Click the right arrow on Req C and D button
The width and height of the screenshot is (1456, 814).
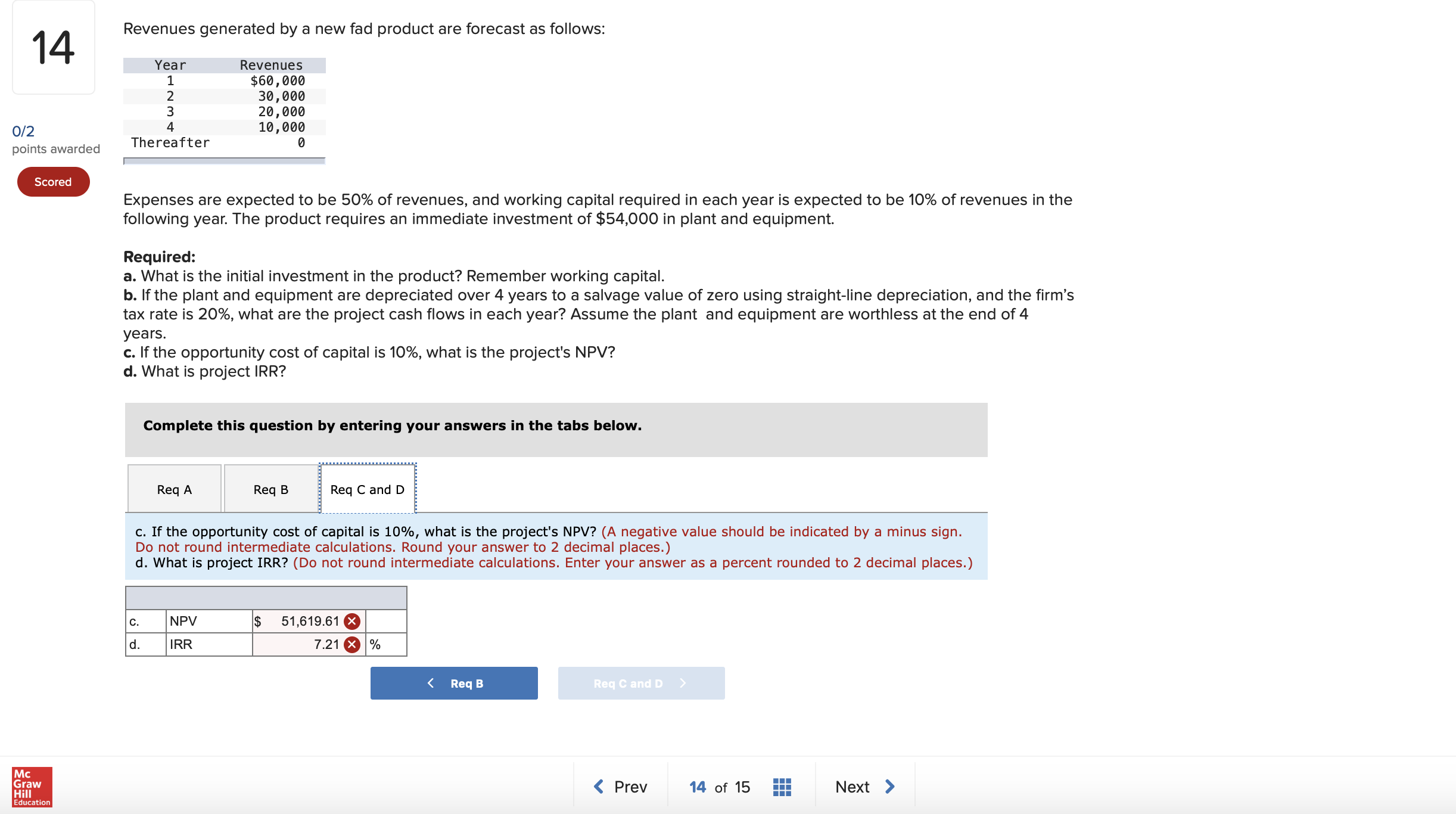point(683,683)
